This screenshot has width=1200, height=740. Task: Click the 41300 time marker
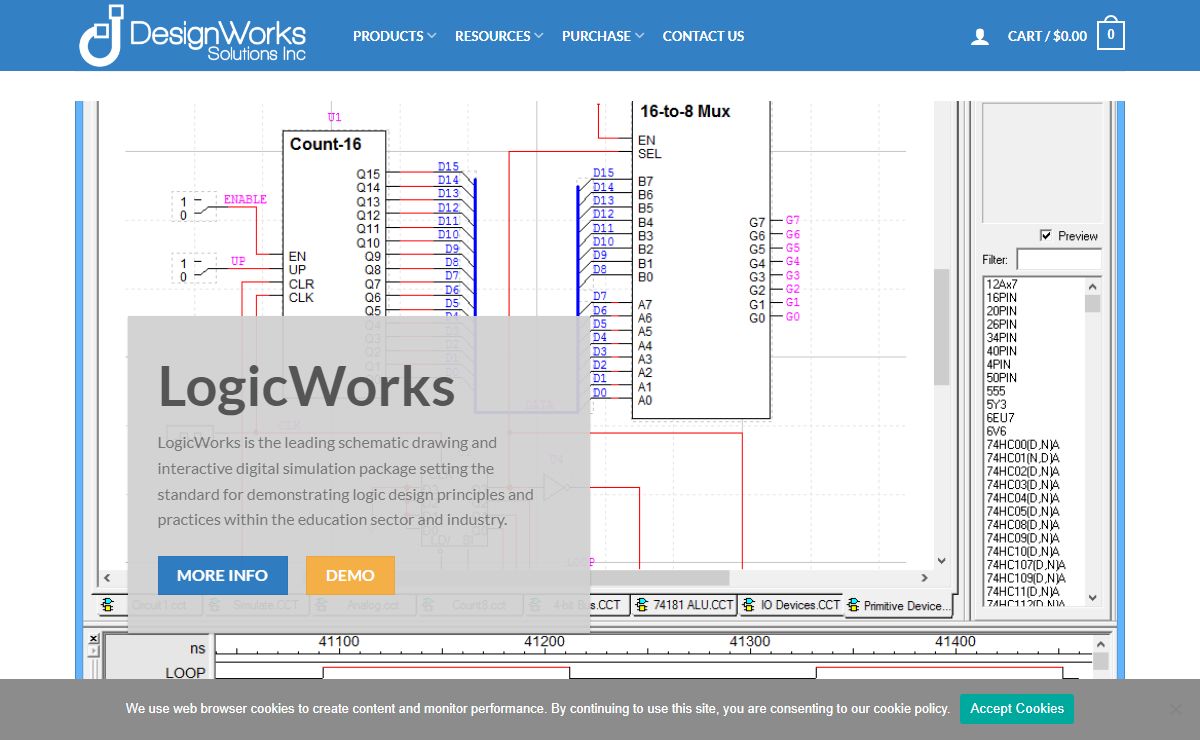tap(750, 642)
